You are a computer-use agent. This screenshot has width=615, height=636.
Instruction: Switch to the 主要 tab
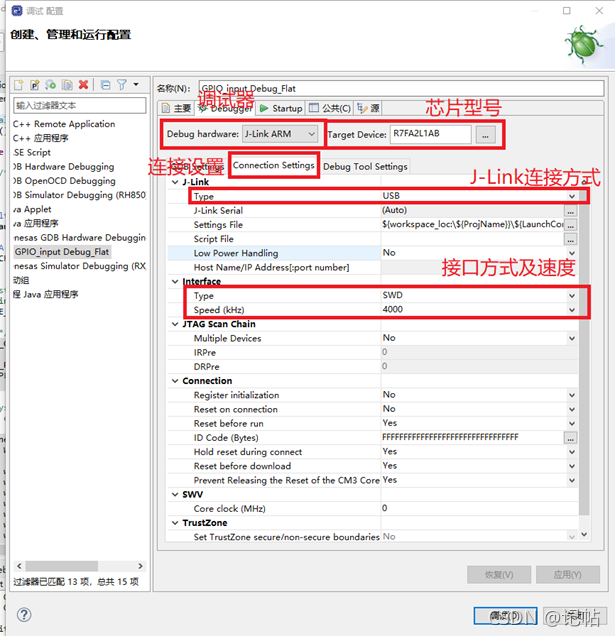tap(176, 108)
